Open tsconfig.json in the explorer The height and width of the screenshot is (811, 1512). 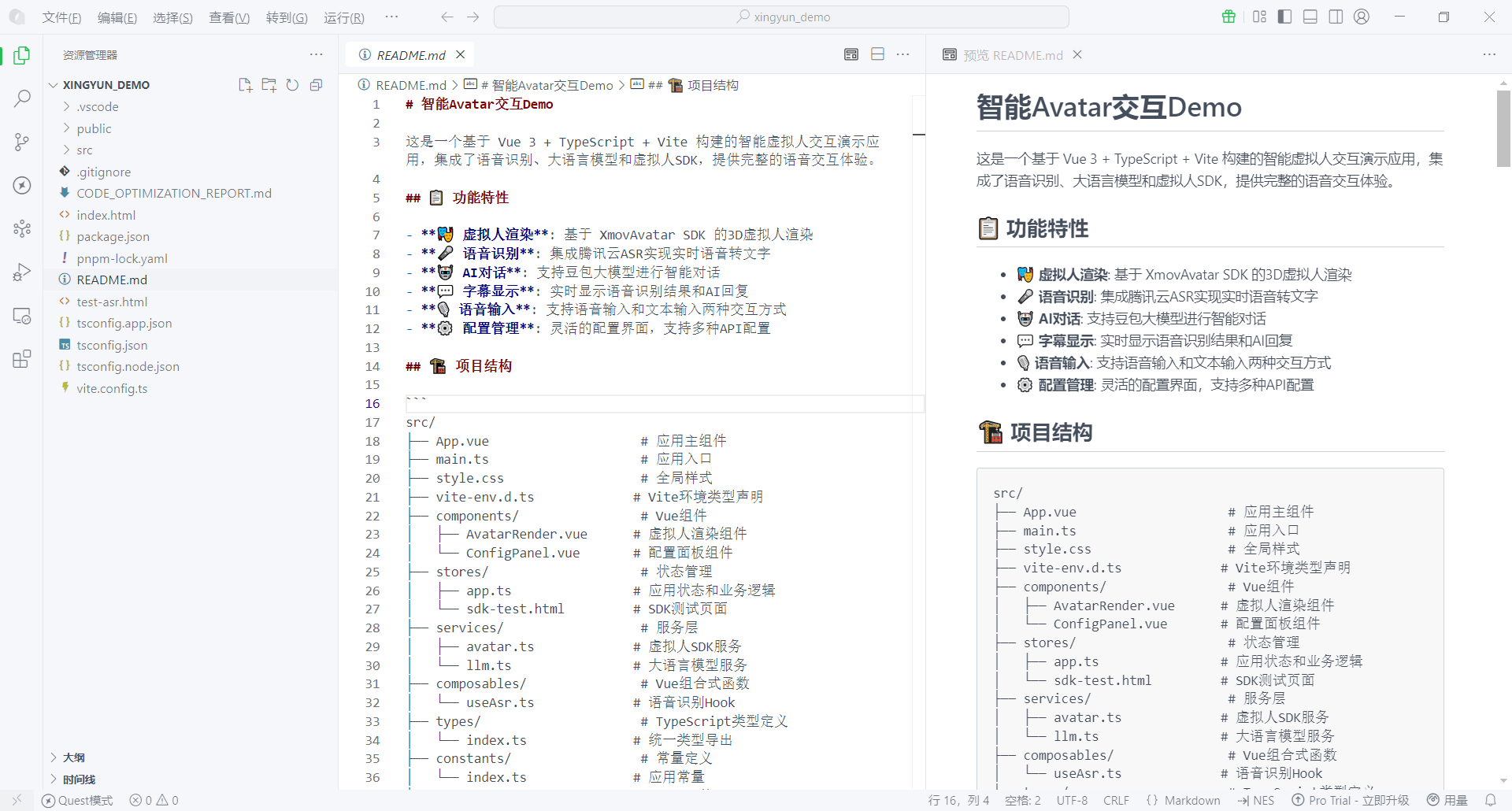(x=112, y=345)
